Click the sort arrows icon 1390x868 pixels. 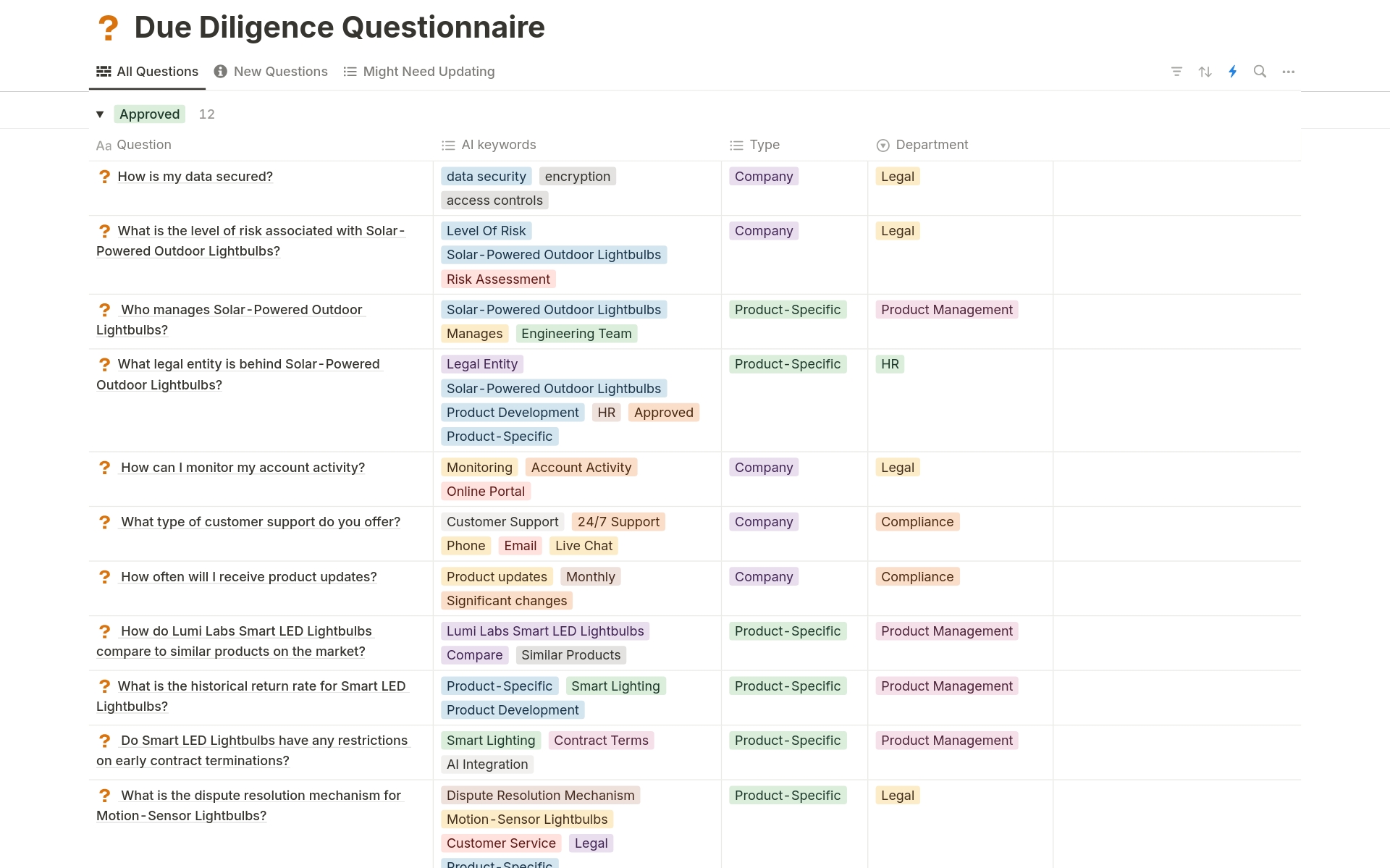point(1205,72)
